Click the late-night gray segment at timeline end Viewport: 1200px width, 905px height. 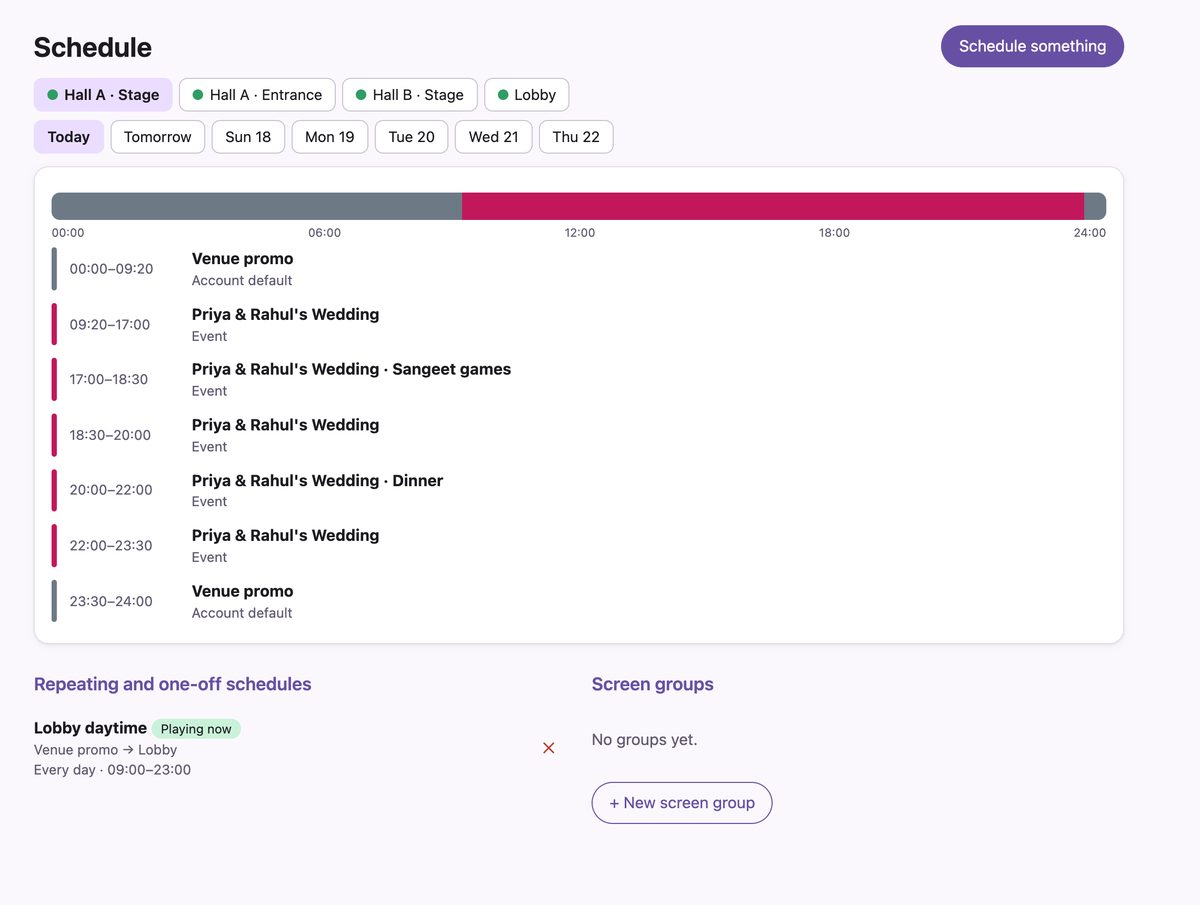point(1095,206)
